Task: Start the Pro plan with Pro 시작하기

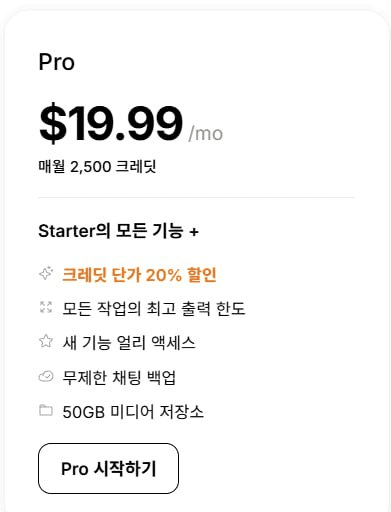Action: (108, 468)
